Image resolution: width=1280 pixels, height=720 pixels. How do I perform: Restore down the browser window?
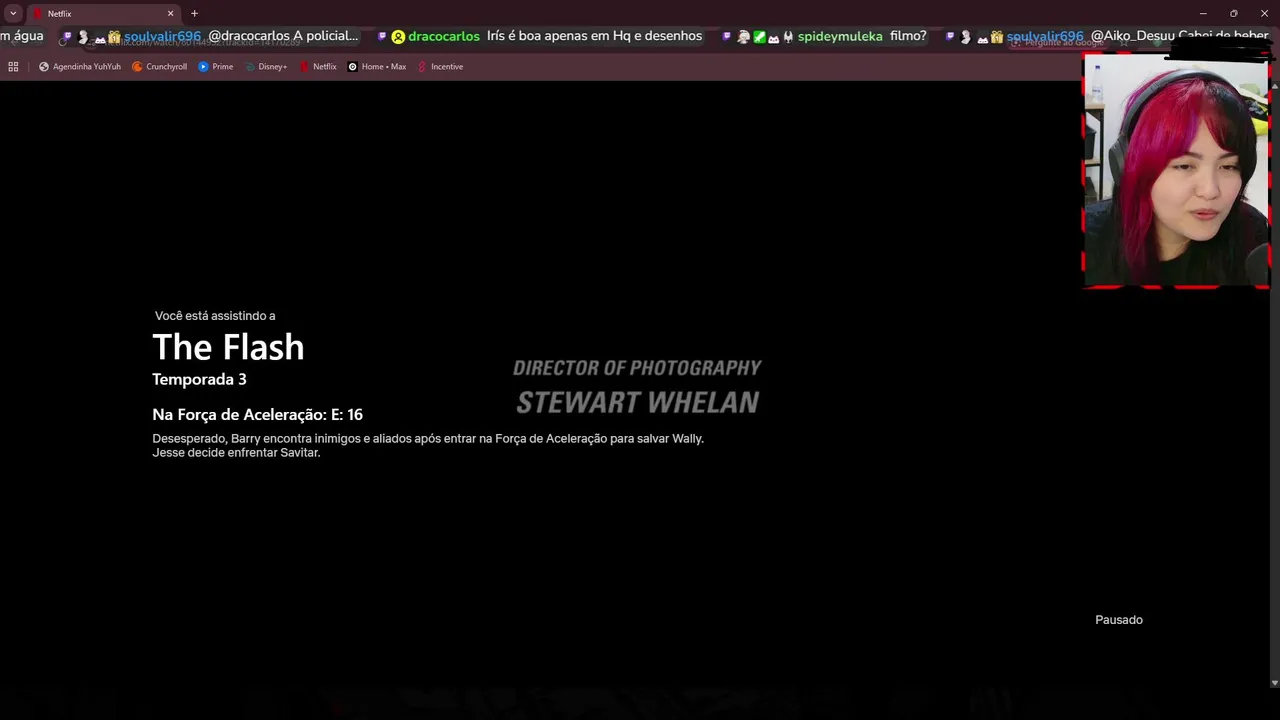click(x=1233, y=14)
